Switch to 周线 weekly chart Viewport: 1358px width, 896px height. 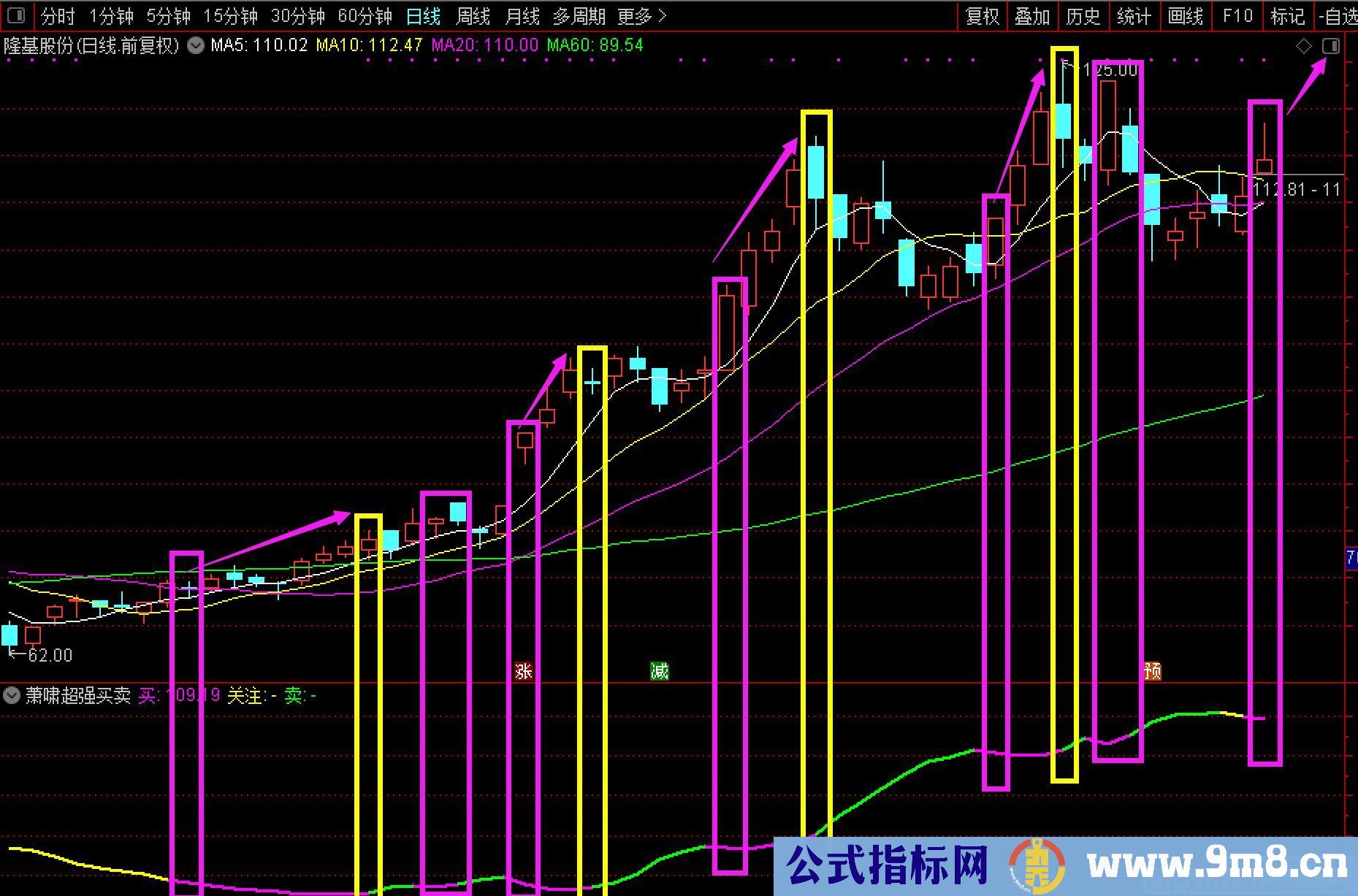473,16
